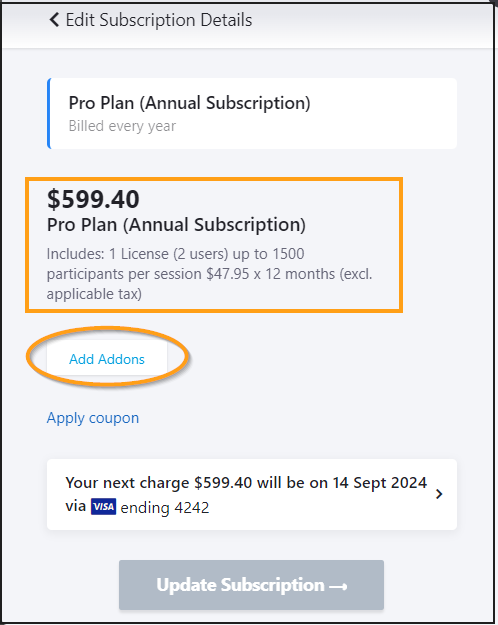Screen dimensions: 498x625
Task: Click the '$47.95 x 12 months' pricing text
Action: (270, 274)
